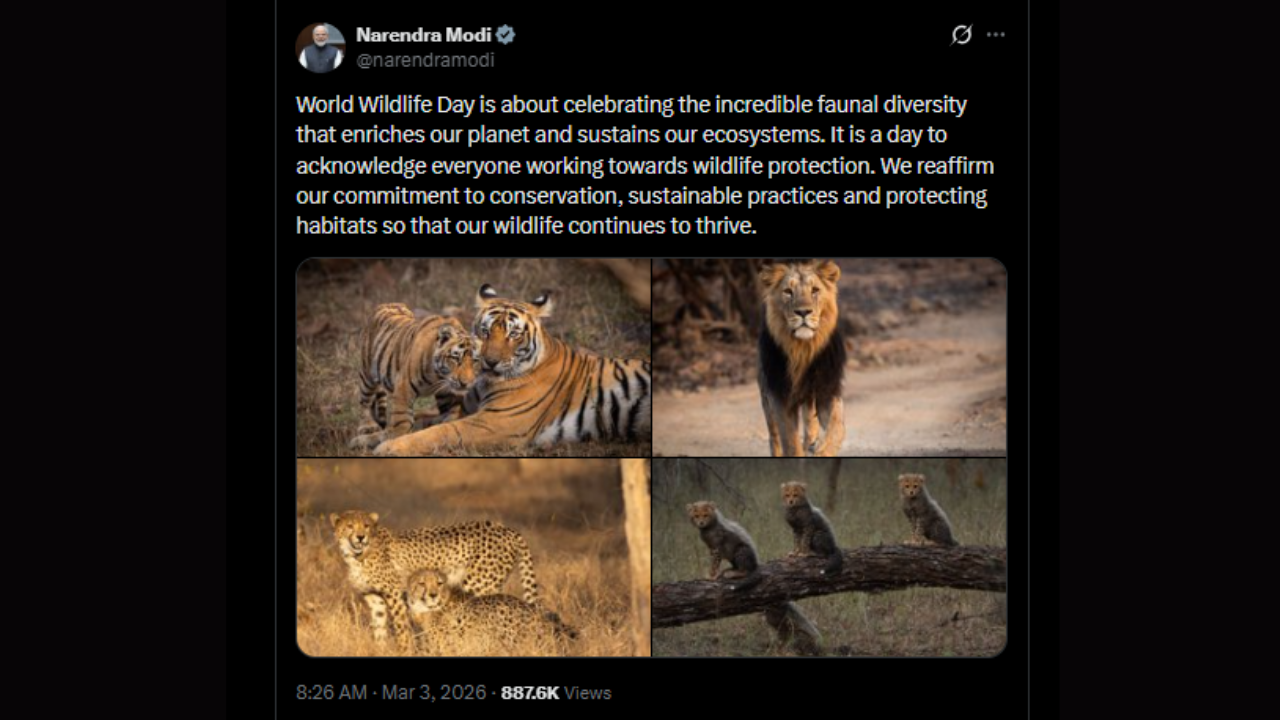The image size is (1280, 720).
Task: Click the Narendra Modi display name
Action: tap(423, 35)
